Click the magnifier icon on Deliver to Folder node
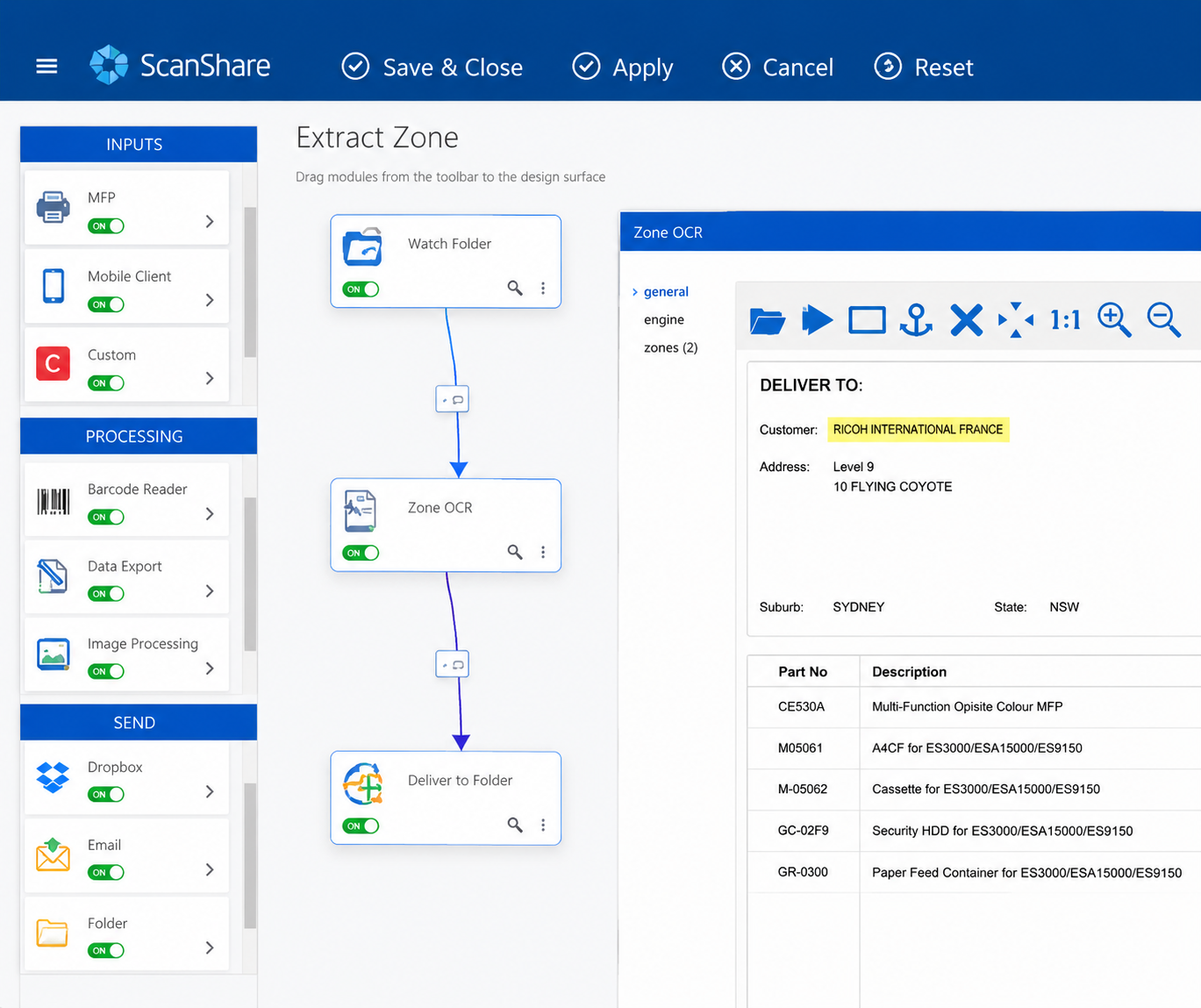Image resolution: width=1201 pixels, height=1008 pixels. click(x=515, y=825)
